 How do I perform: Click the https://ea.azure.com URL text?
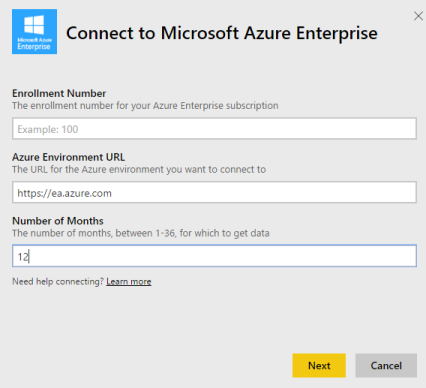[x=64, y=193]
